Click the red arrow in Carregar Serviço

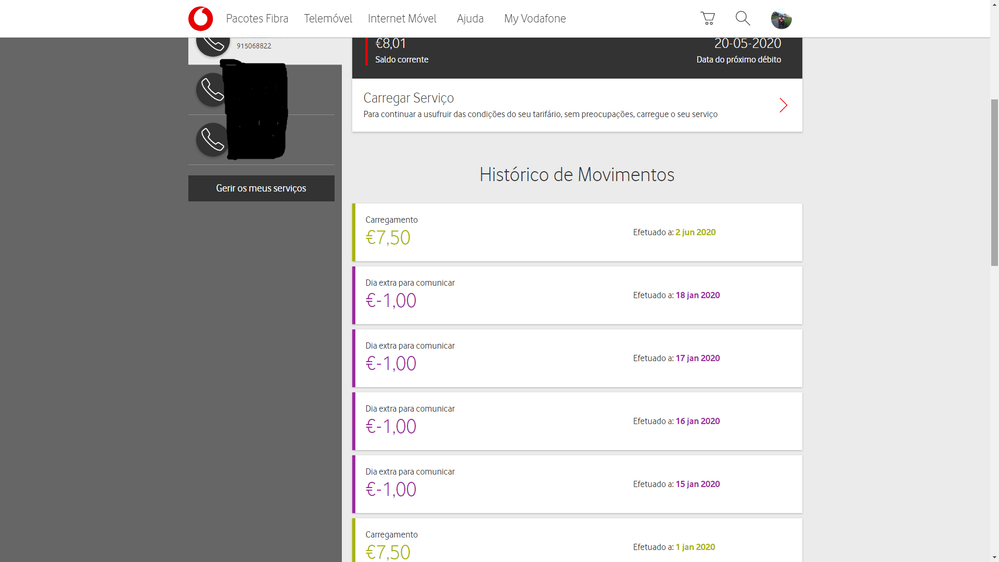pyautogui.click(x=783, y=105)
